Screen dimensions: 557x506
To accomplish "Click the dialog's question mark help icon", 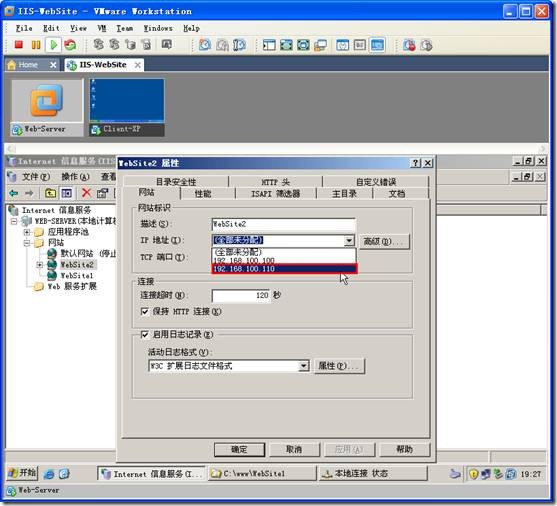I will click(x=415, y=163).
